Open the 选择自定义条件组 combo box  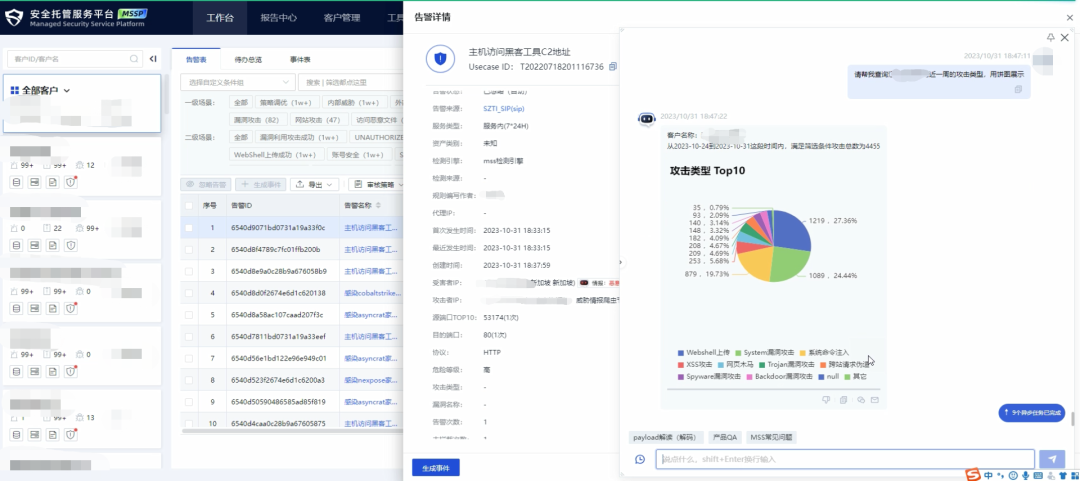click(238, 83)
